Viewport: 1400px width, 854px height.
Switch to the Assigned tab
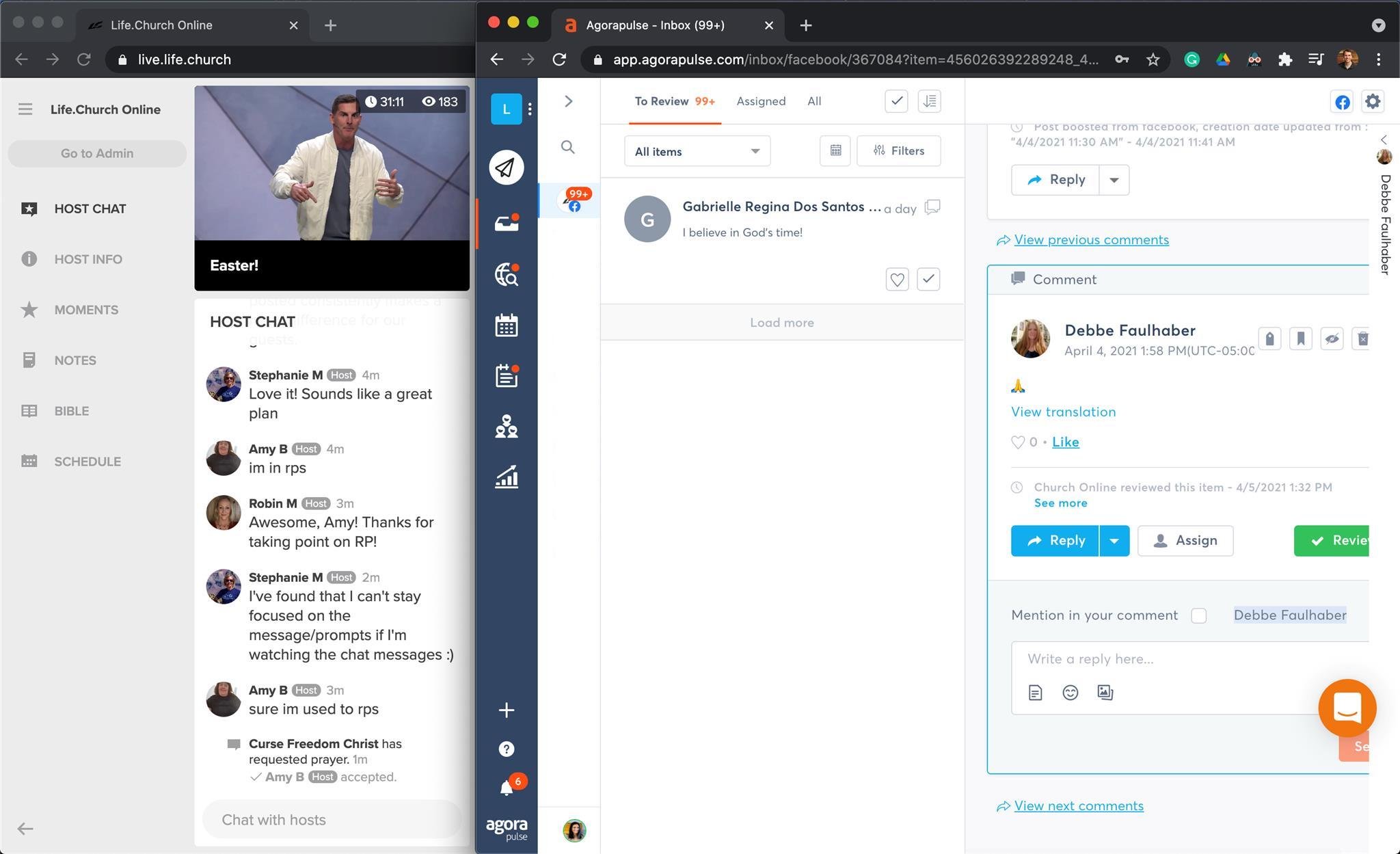point(761,101)
